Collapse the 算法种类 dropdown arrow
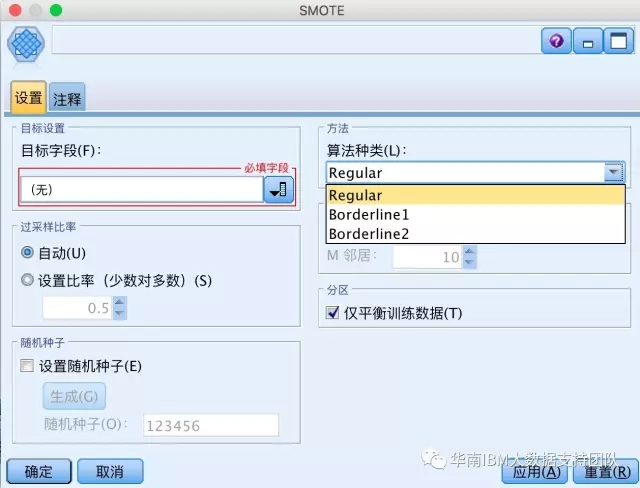Viewport: 640px width, 488px height. pyautogui.click(x=613, y=172)
